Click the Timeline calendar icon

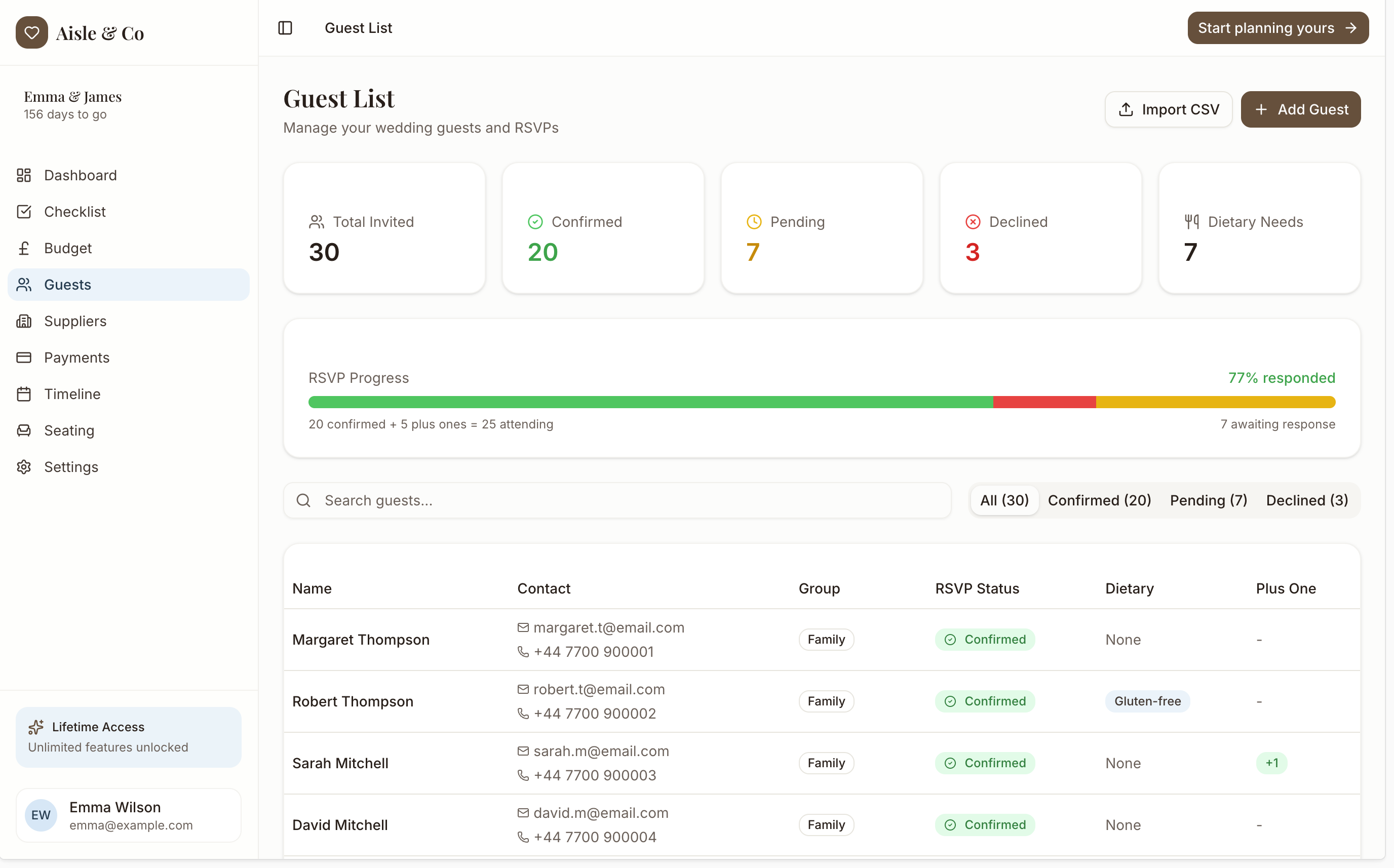[23, 394]
